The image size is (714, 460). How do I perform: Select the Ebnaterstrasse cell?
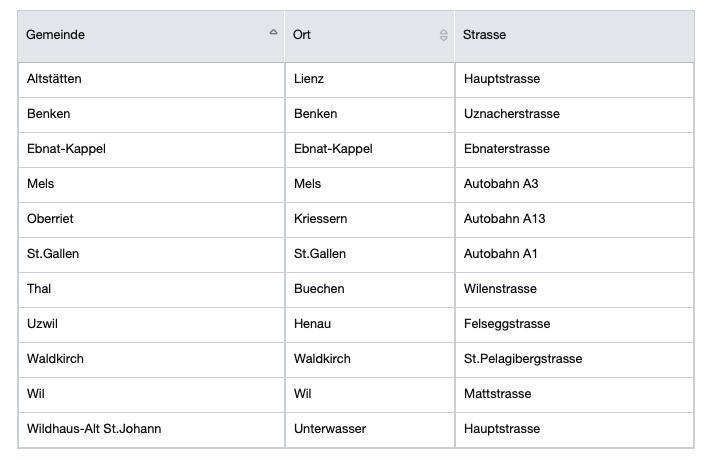[506, 149]
